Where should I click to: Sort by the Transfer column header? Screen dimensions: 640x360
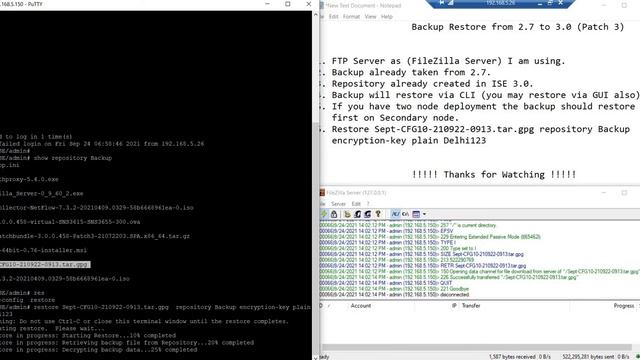pos(471,306)
